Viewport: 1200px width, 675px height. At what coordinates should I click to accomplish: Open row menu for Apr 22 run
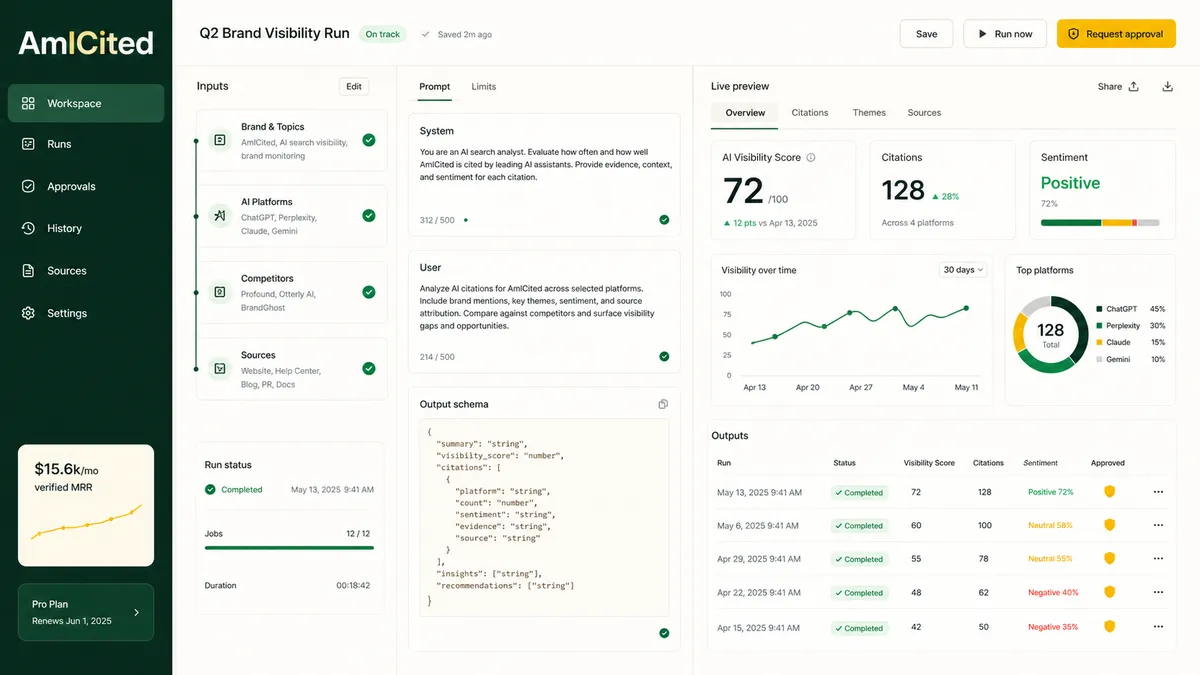pos(1158,592)
